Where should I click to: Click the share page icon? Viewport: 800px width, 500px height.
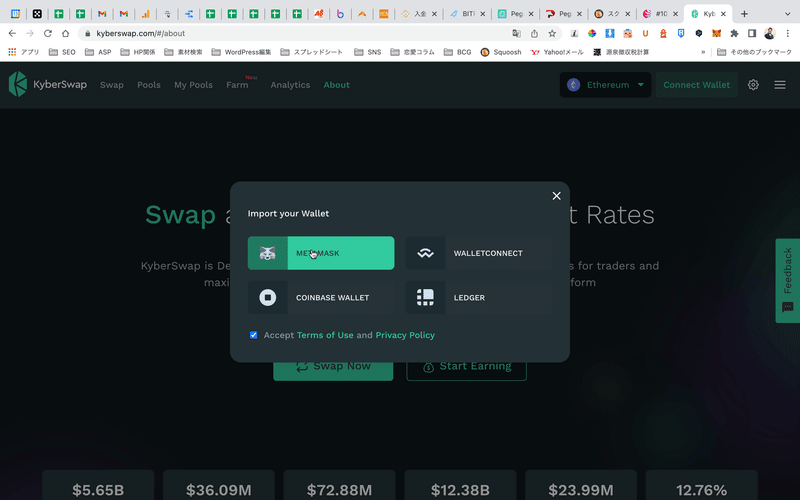[534, 33]
